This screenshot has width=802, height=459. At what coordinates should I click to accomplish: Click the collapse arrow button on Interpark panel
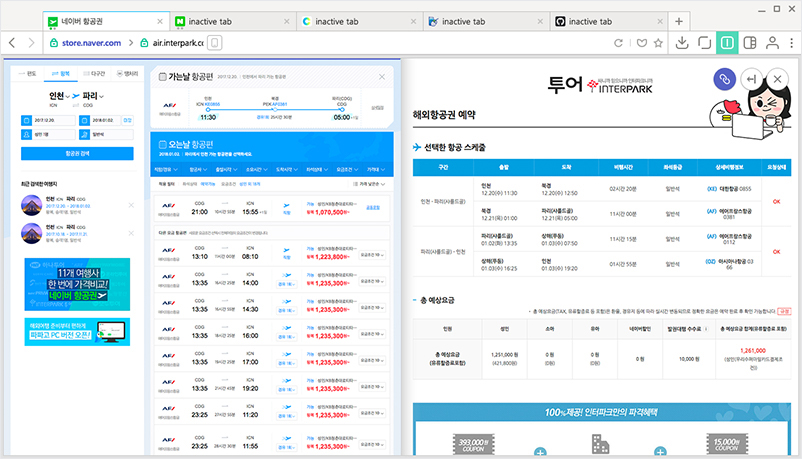click(751, 79)
